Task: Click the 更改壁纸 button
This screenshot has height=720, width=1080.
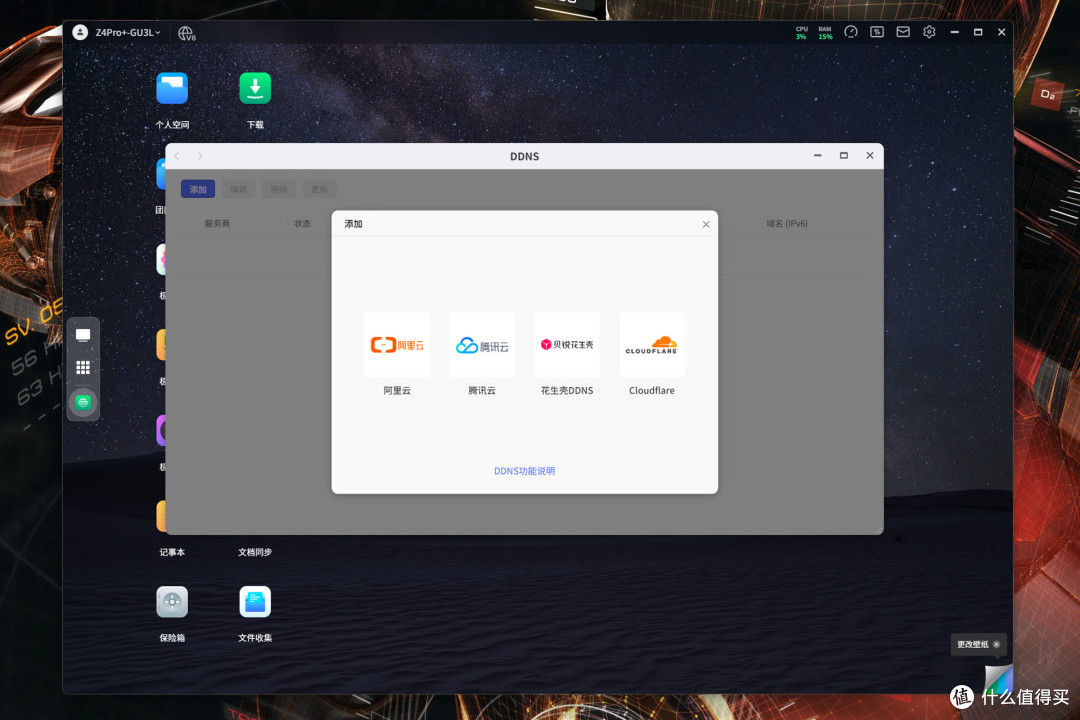Action: [973, 644]
